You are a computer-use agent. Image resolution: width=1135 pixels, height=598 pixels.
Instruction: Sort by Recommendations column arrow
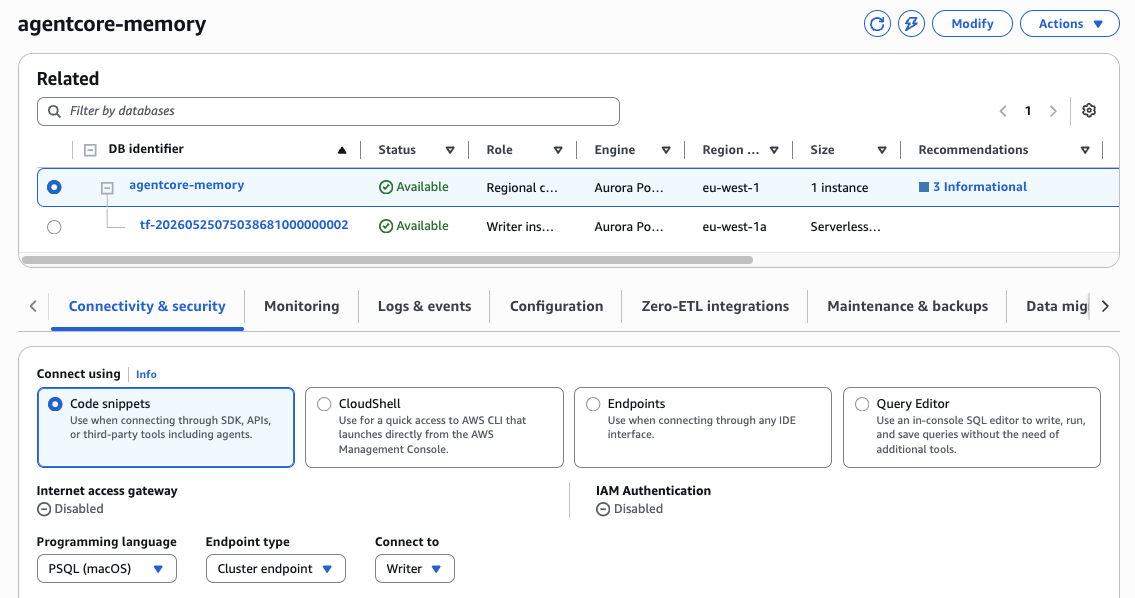(x=1085, y=150)
